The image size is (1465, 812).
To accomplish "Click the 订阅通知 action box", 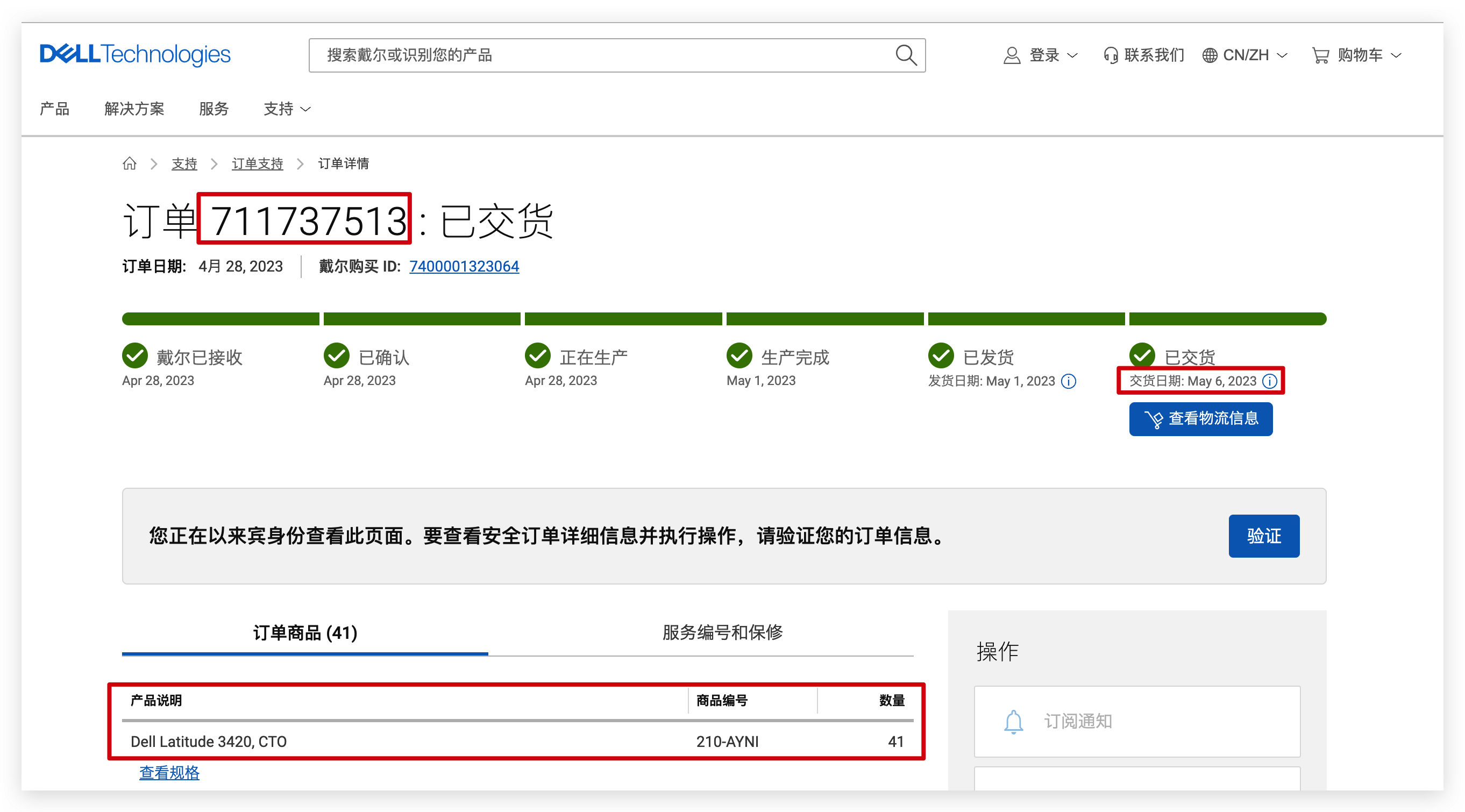I will [x=1137, y=722].
